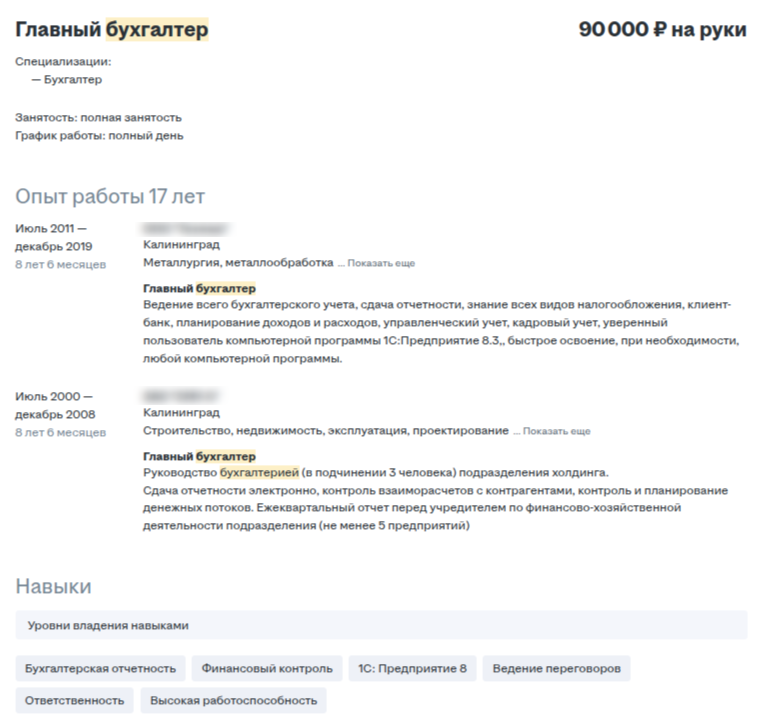
Task: Open the 'Уровни владения навыками' bar
Action: coord(381,625)
